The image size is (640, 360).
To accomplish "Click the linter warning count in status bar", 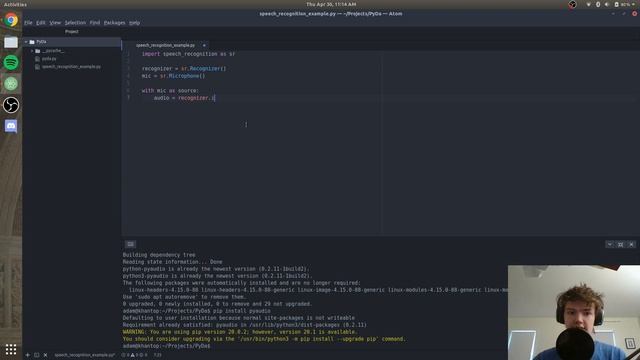I will pos(134,355).
